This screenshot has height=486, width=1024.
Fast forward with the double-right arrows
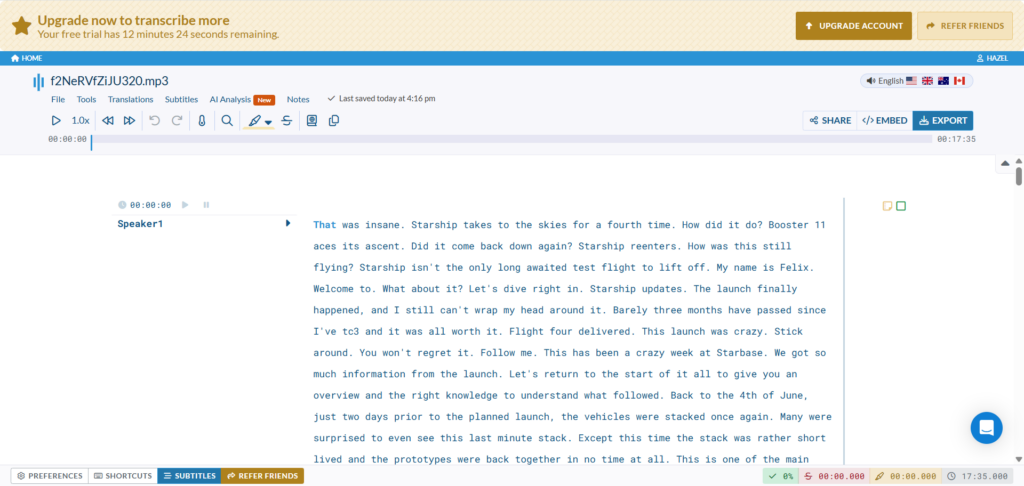pos(129,121)
